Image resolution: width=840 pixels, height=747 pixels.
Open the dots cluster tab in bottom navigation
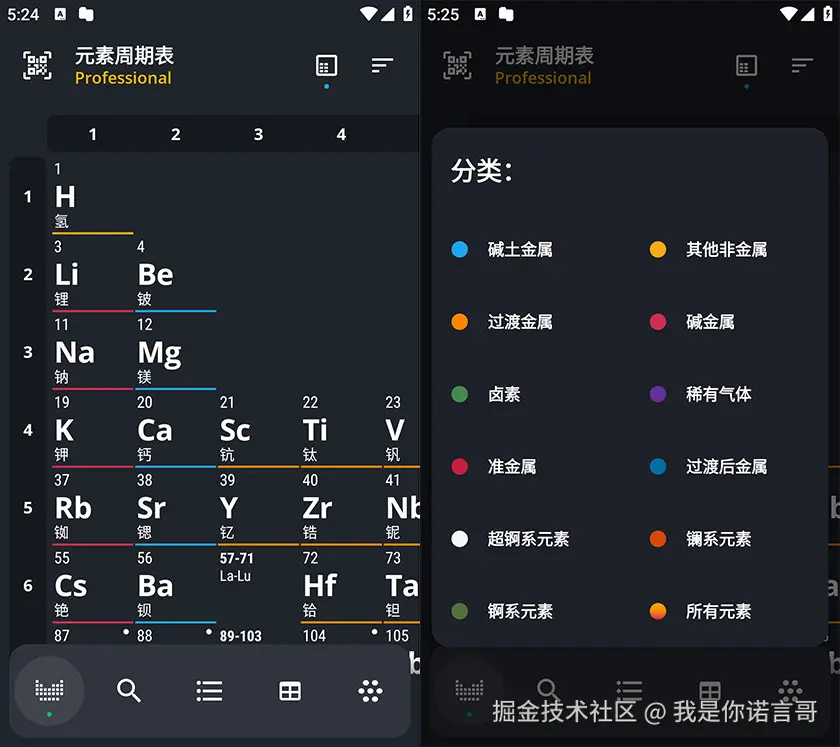tap(370, 691)
